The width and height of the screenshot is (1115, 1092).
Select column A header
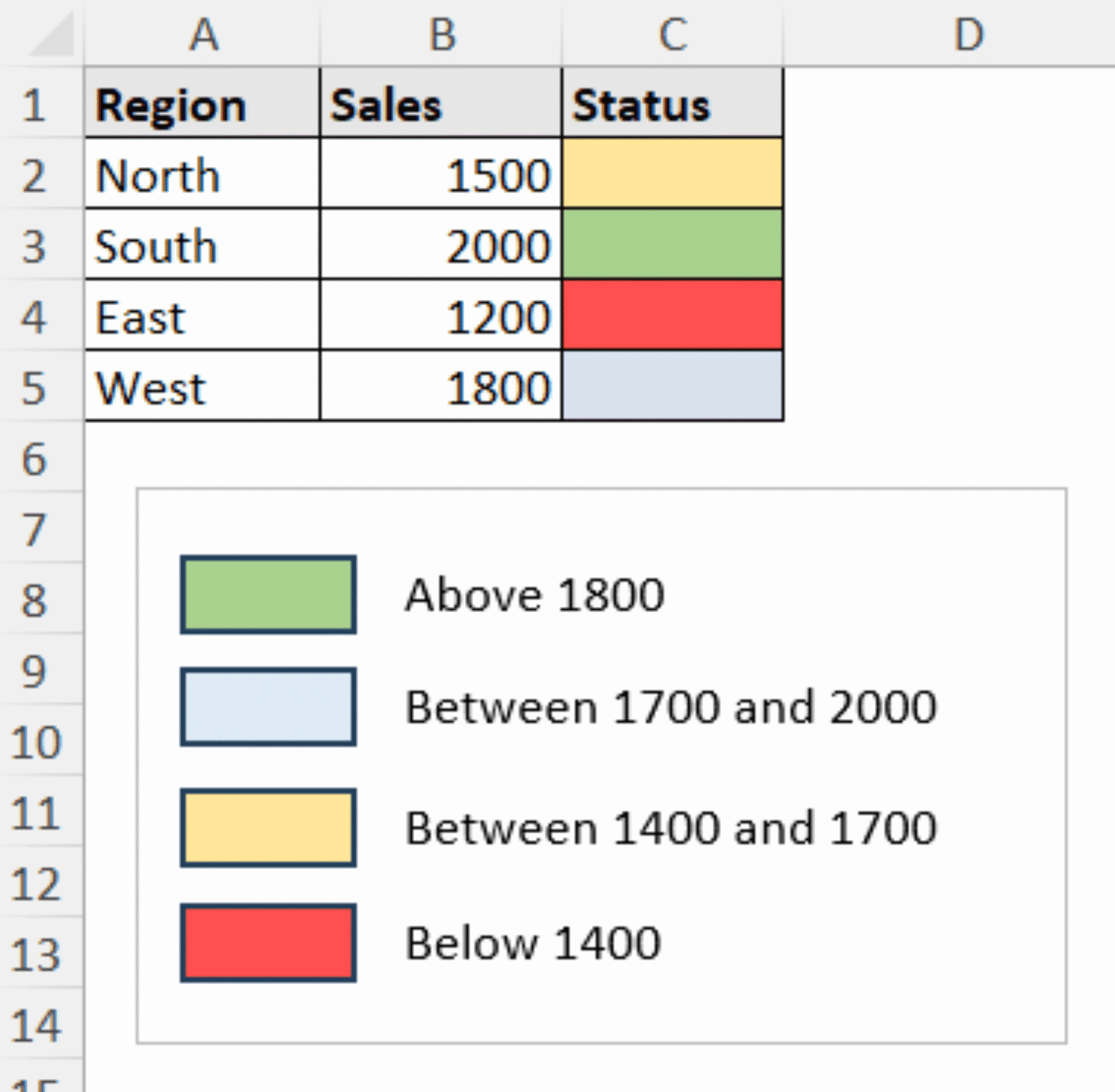click(204, 34)
